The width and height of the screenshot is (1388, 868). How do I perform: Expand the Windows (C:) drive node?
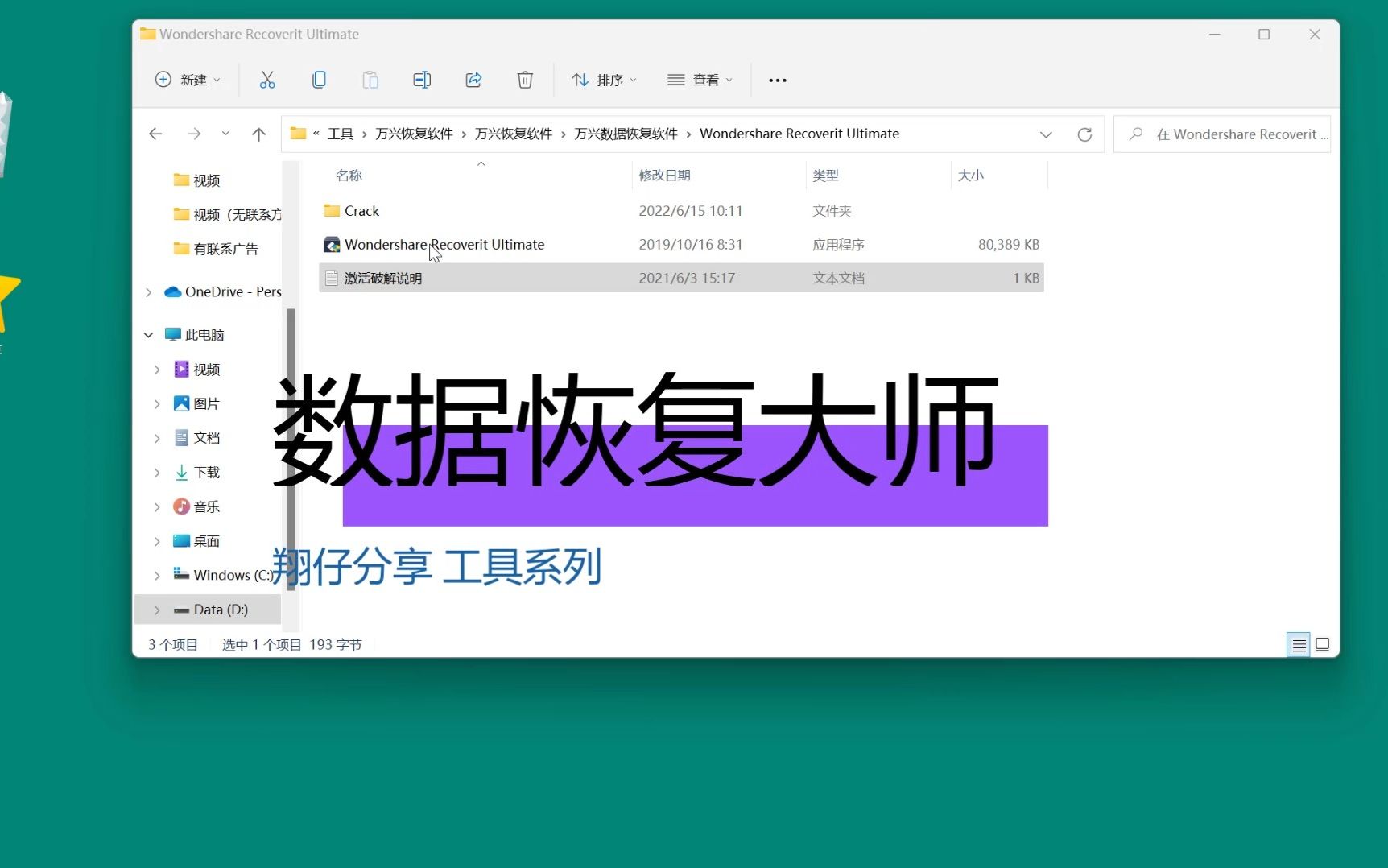click(157, 575)
